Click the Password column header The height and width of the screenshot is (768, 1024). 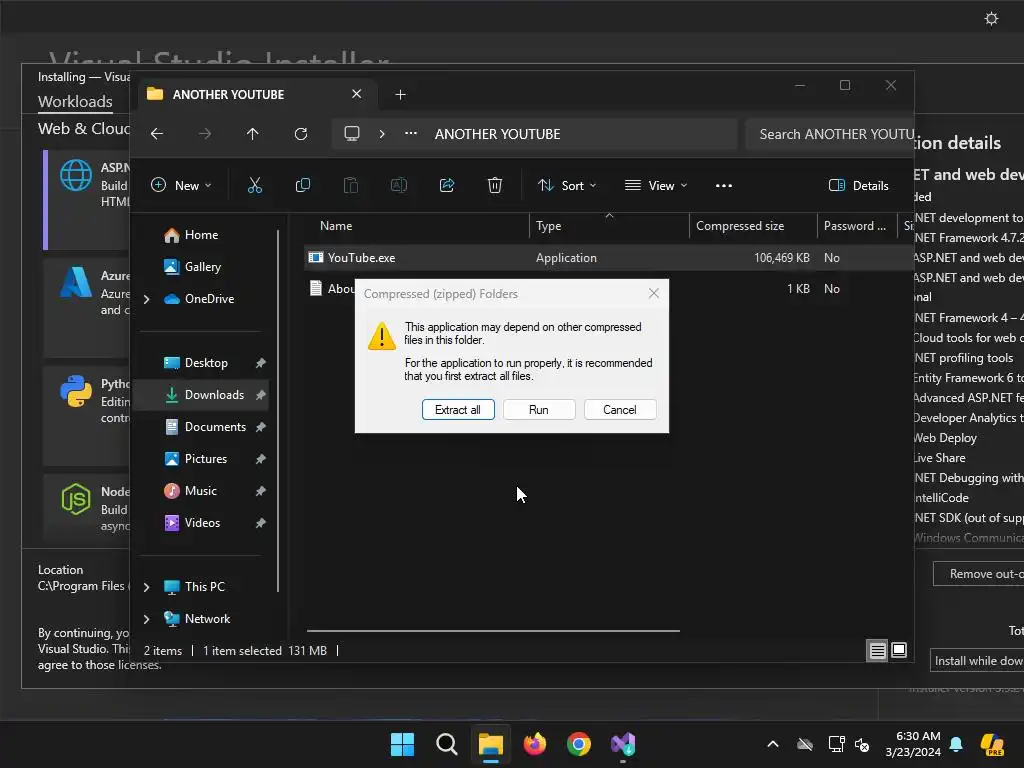point(857,226)
